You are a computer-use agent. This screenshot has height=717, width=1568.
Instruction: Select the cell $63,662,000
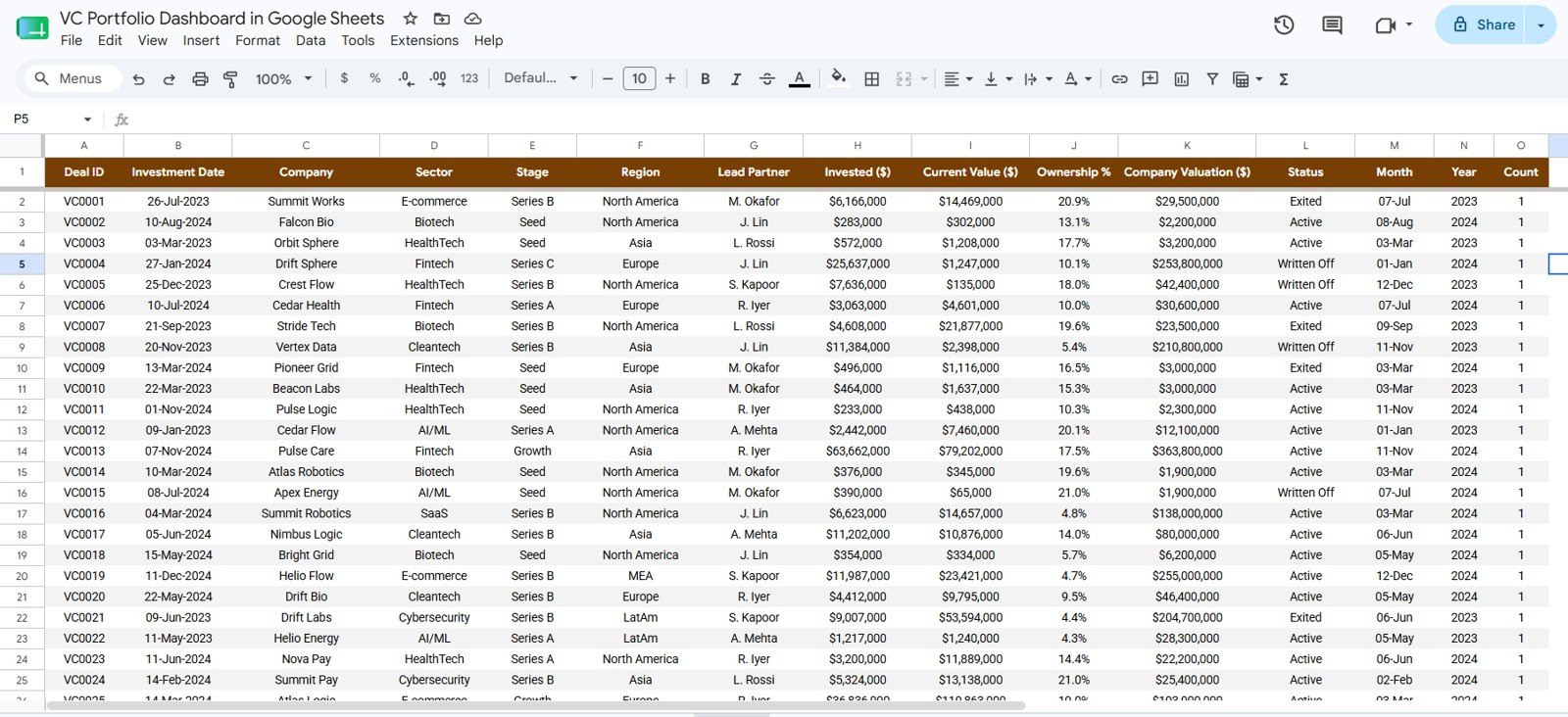click(x=857, y=451)
